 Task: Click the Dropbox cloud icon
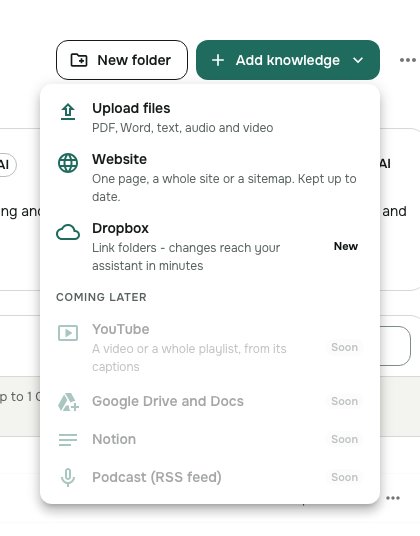(68, 232)
